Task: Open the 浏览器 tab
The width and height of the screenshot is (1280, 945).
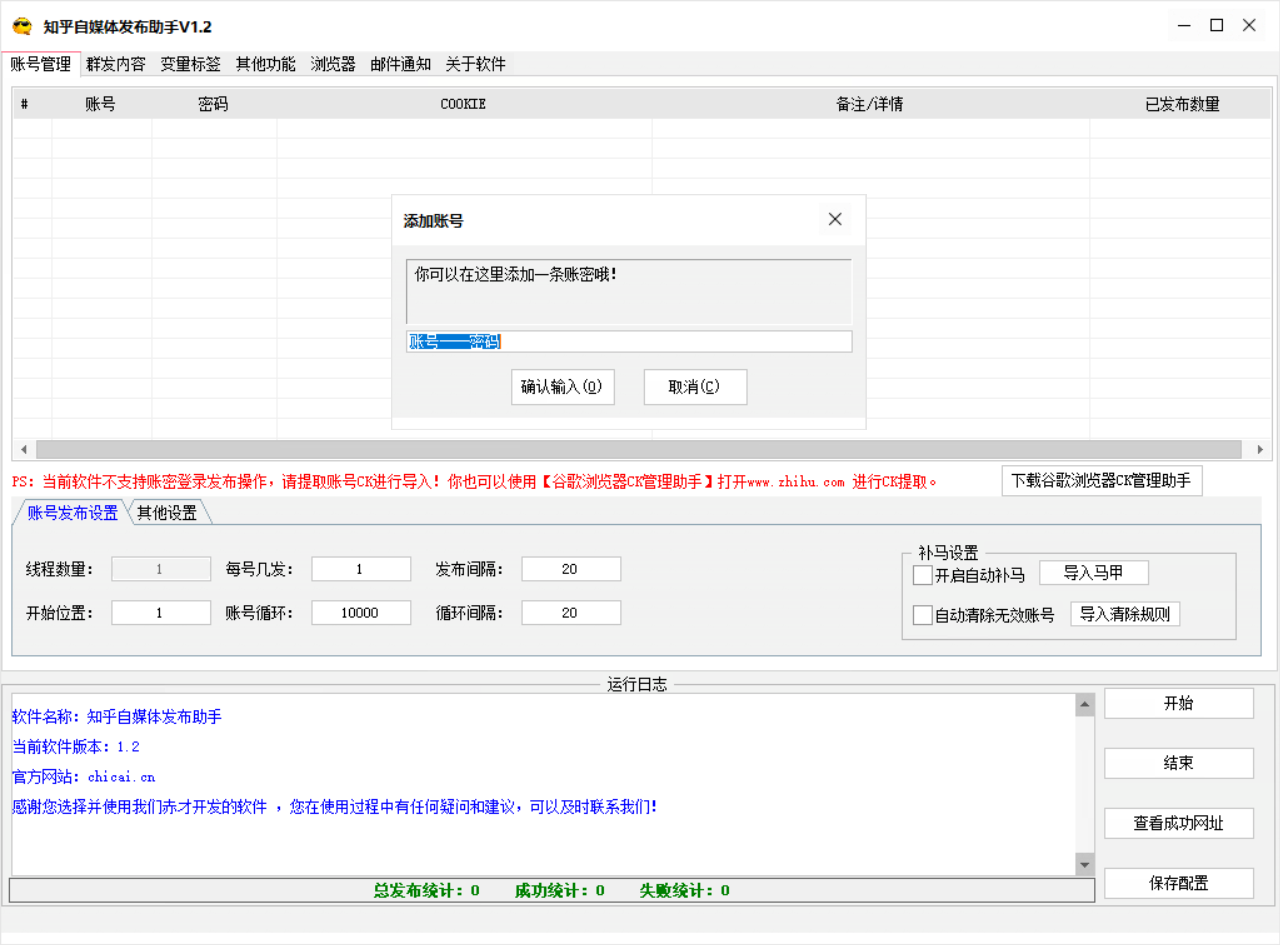Action: pyautogui.click(x=333, y=64)
